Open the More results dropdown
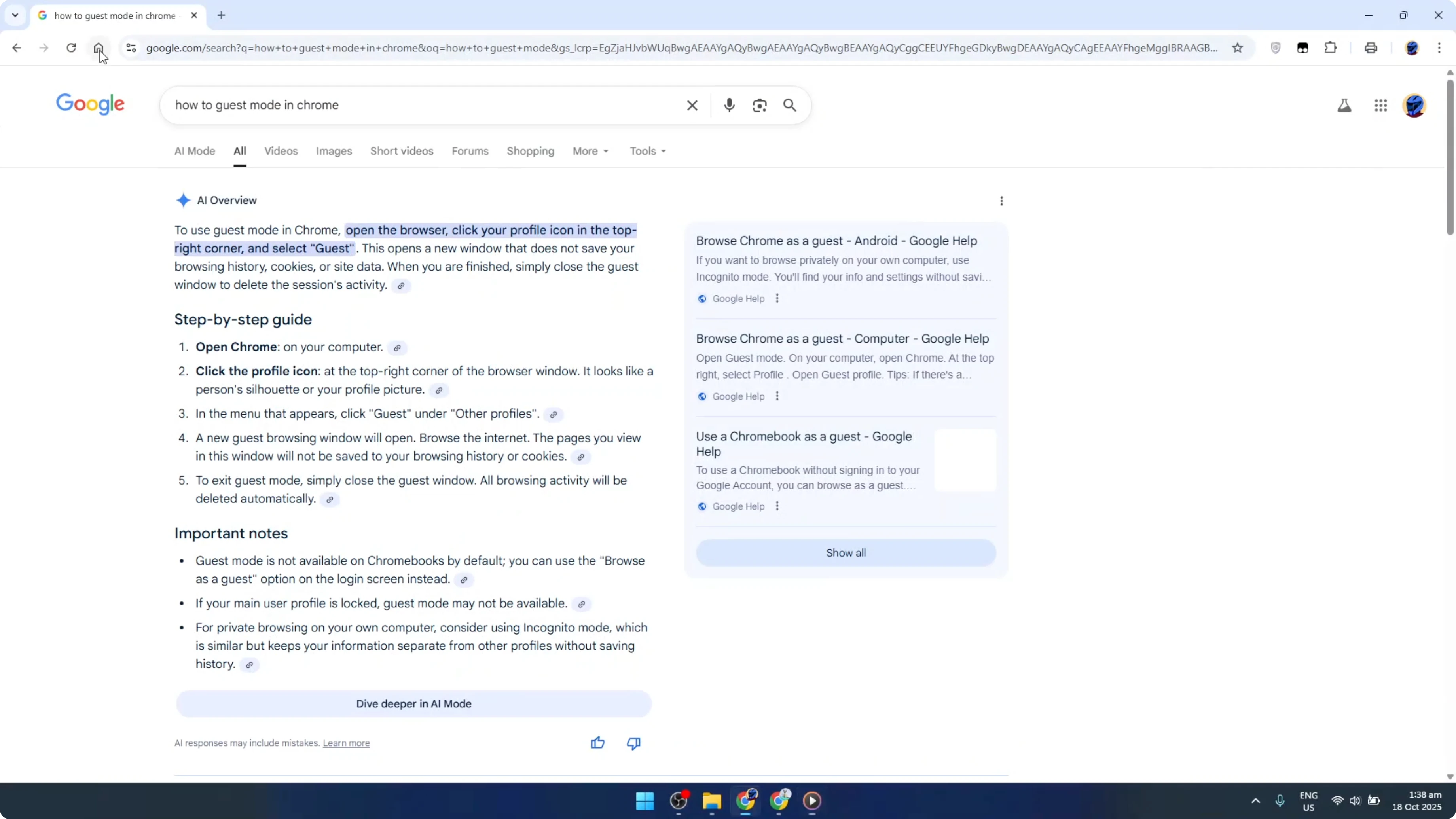This screenshot has height=819, width=1456. pyautogui.click(x=590, y=151)
